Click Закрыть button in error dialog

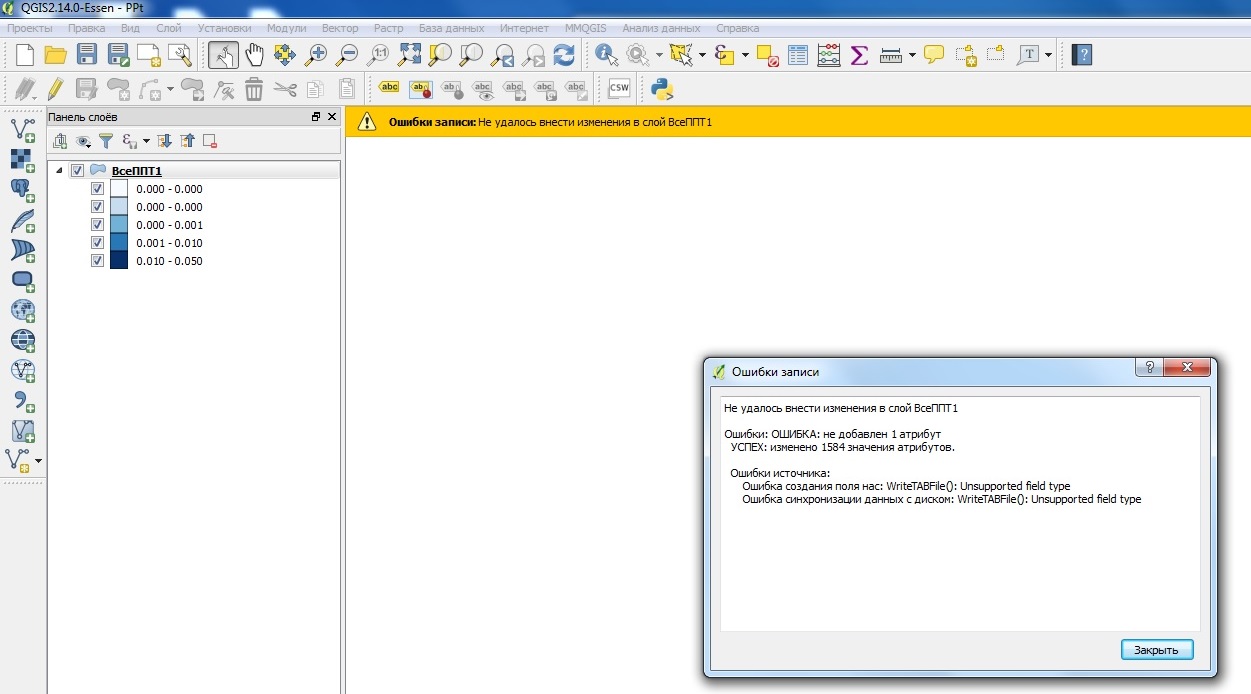tap(1157, 650)
